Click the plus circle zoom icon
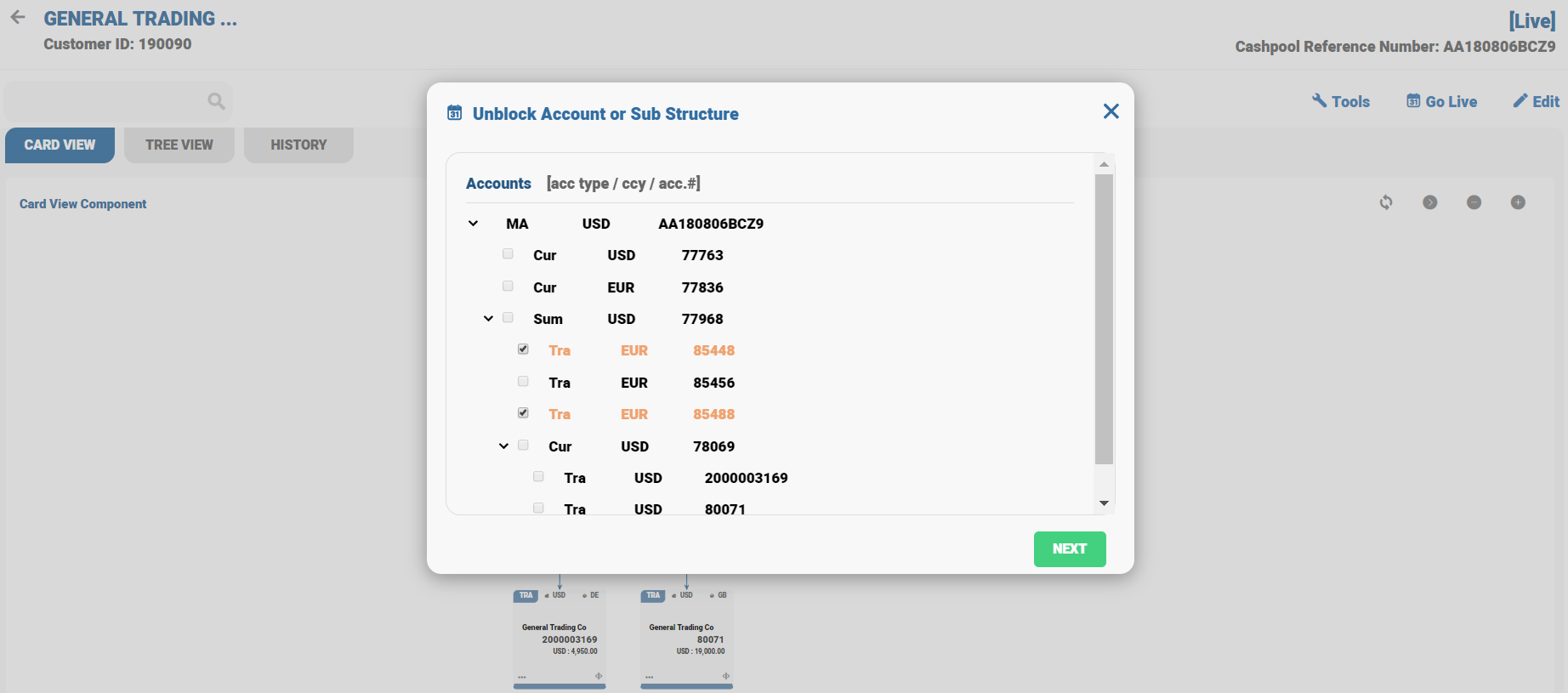The width and height of the screenshot is (1568, 693). tap(1518, 202)
